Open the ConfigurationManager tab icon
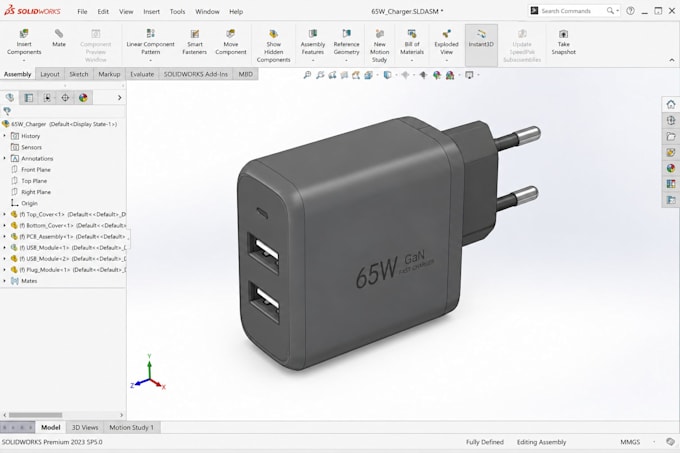The height and width of the screenshot is (453, 680). click(47, 98)
